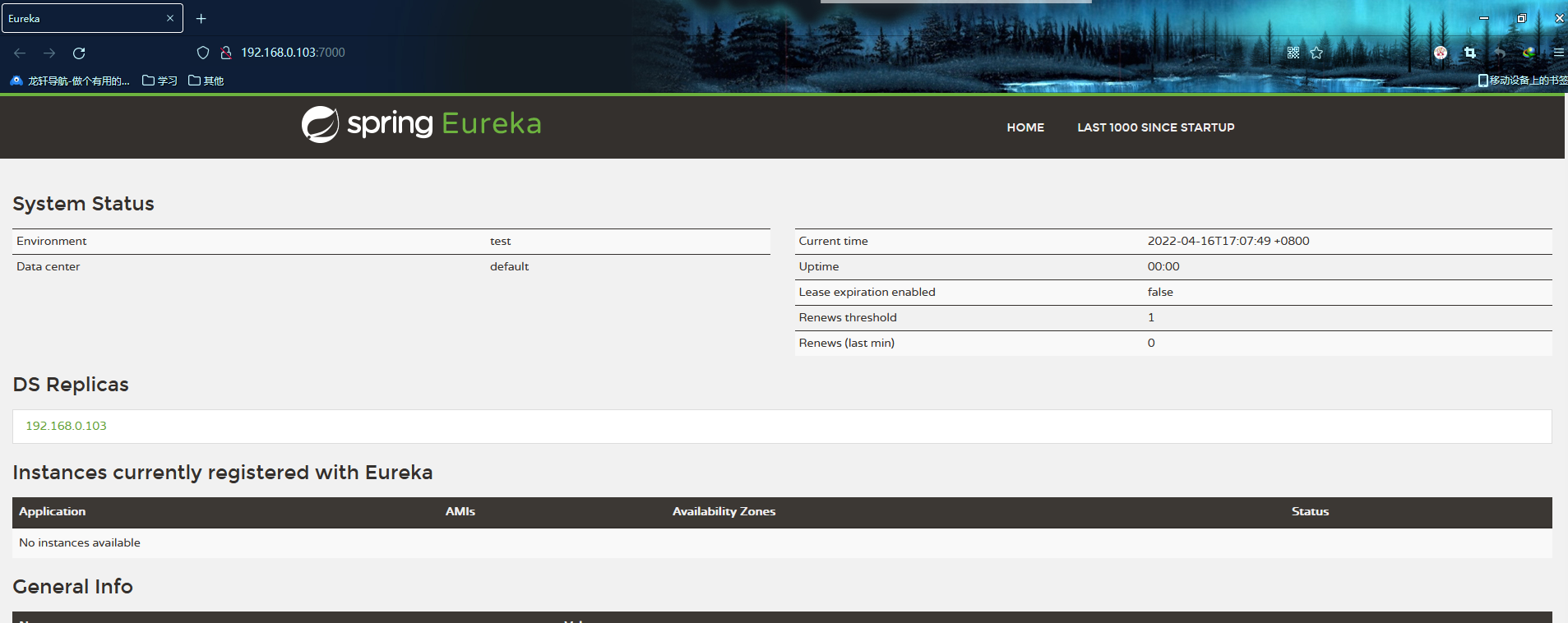Screen dimensions: 1568x623
Task: Restore down the browser window
Action: click(x=1522, y=18)
